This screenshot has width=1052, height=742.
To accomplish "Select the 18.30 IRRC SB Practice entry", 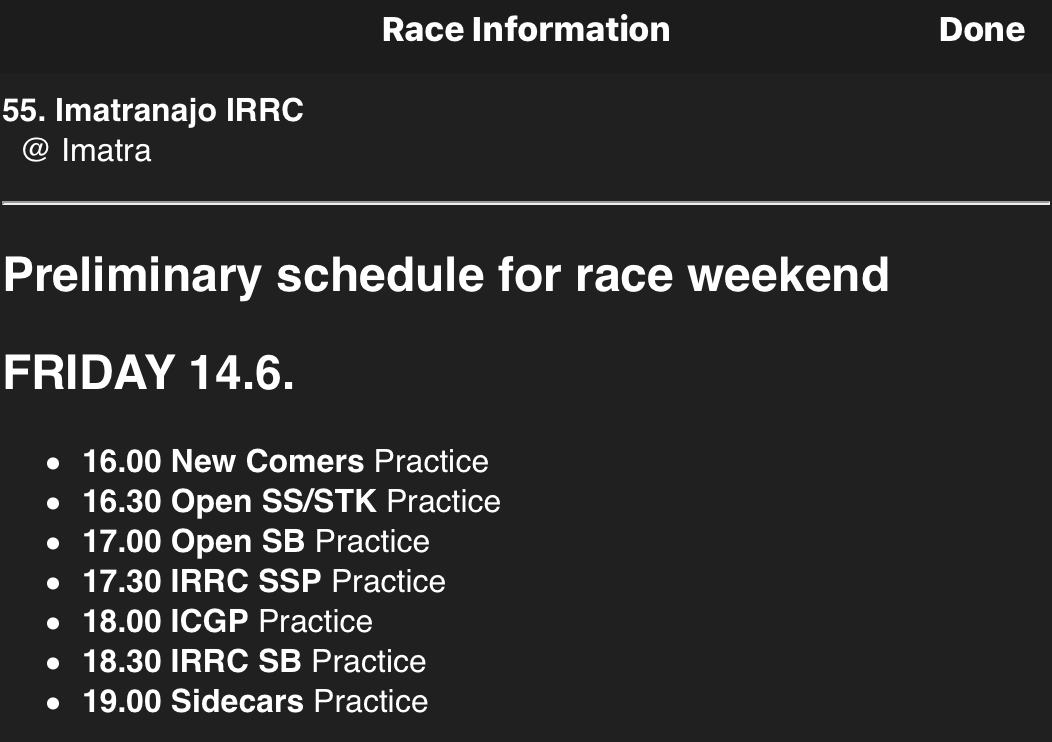I will [x=254, y=661].
